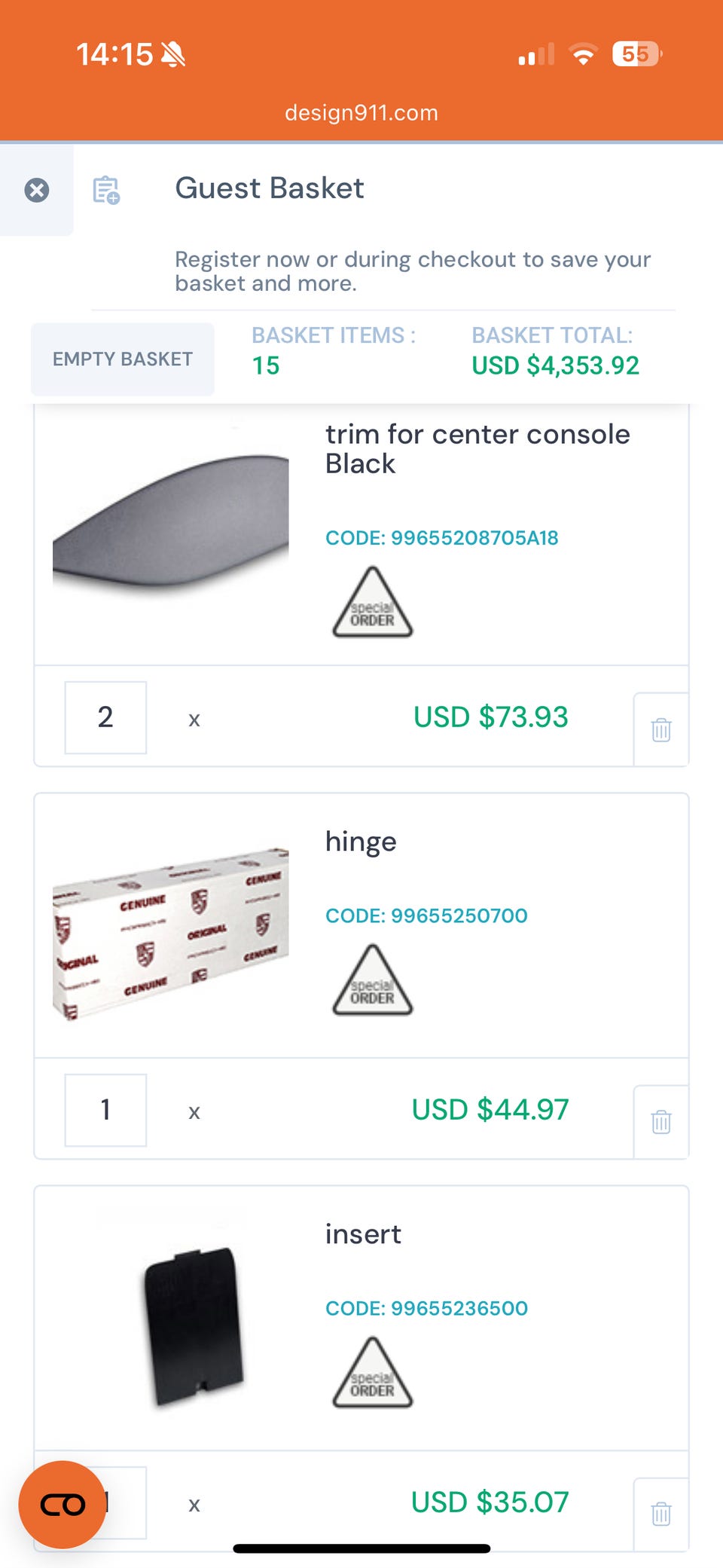Open the hinge product title
This screenshot has height=1568, width=723.
click(361, 842)
